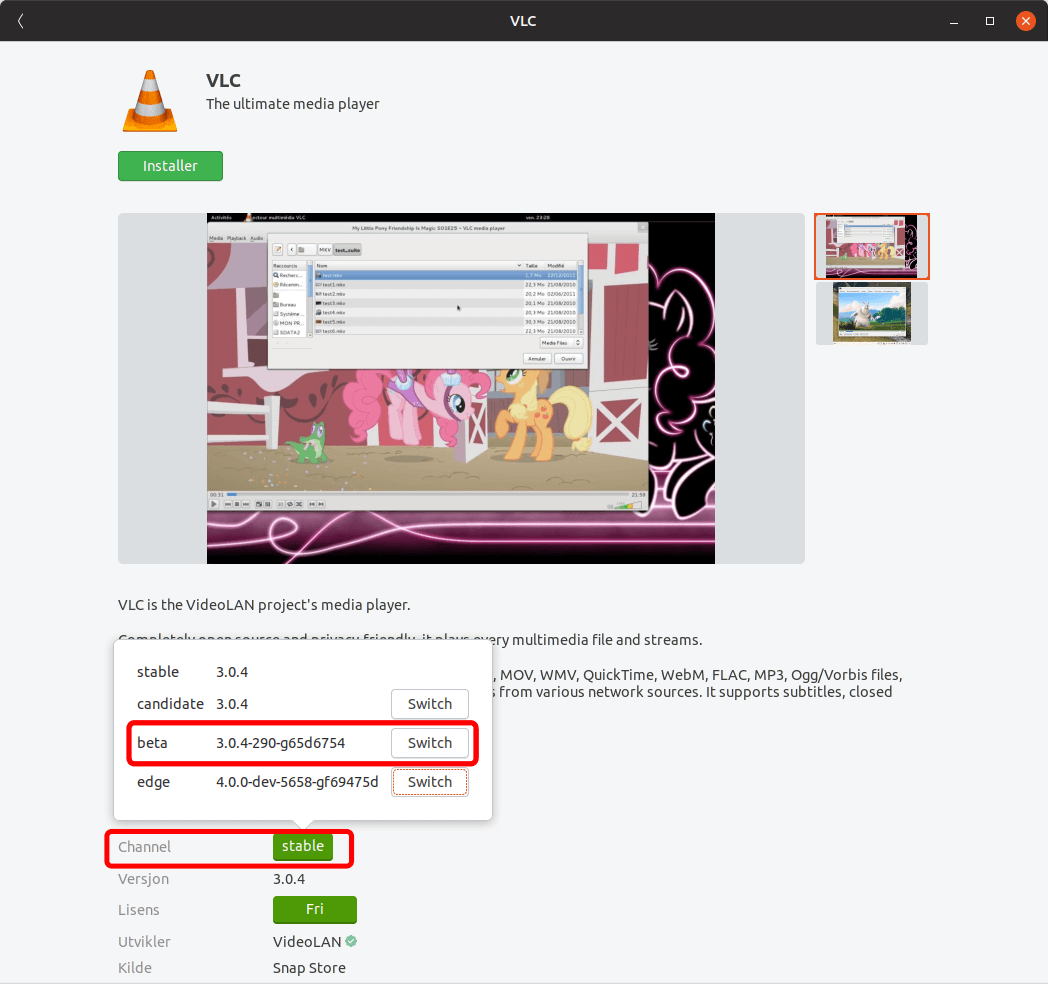Click the Utvikler label
1048x984 pixels.
(x=144, y=941)
